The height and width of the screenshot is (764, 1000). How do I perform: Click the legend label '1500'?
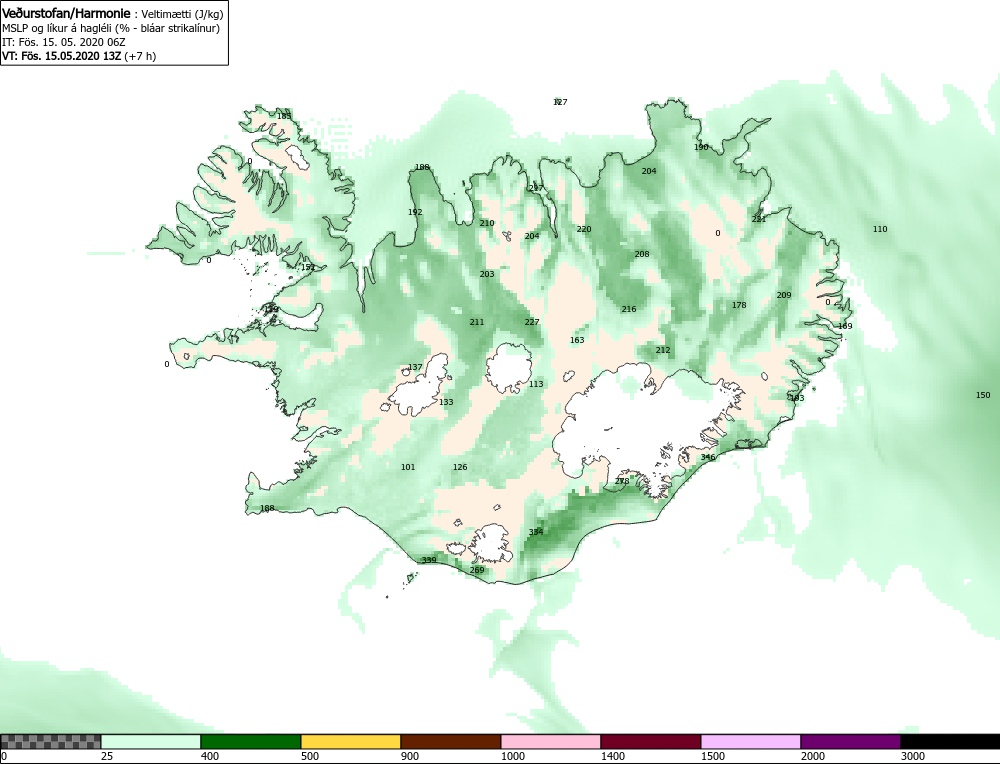(x=714, y=756)
